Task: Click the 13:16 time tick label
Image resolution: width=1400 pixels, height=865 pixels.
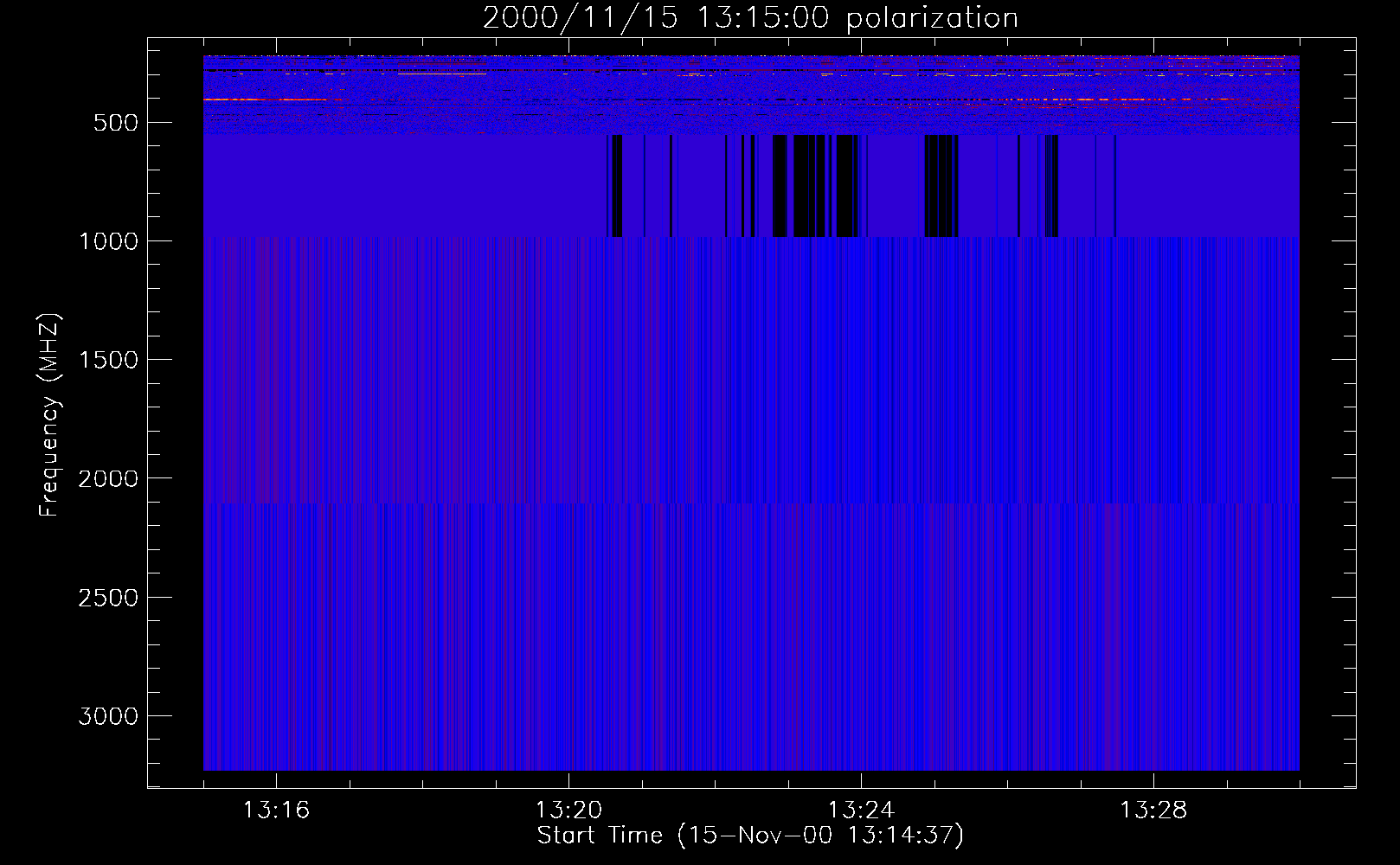Action: click(x=276, y=811)
